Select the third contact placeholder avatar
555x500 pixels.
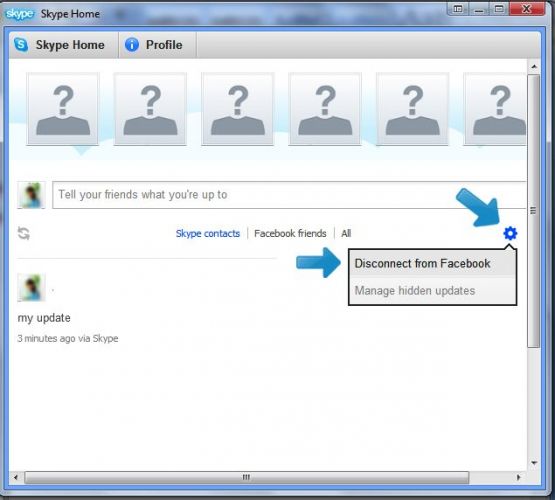pyautogui.click(x=238, y=109)
